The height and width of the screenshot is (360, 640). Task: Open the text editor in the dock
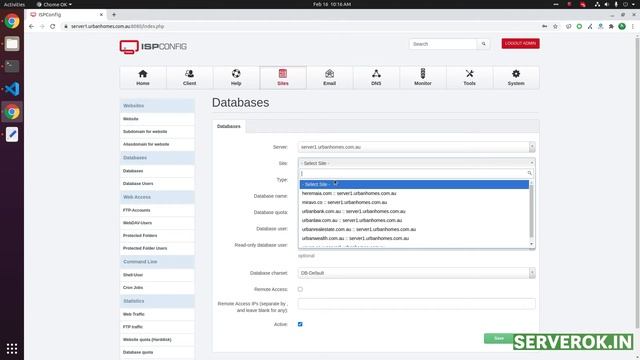tap(12, 134)
